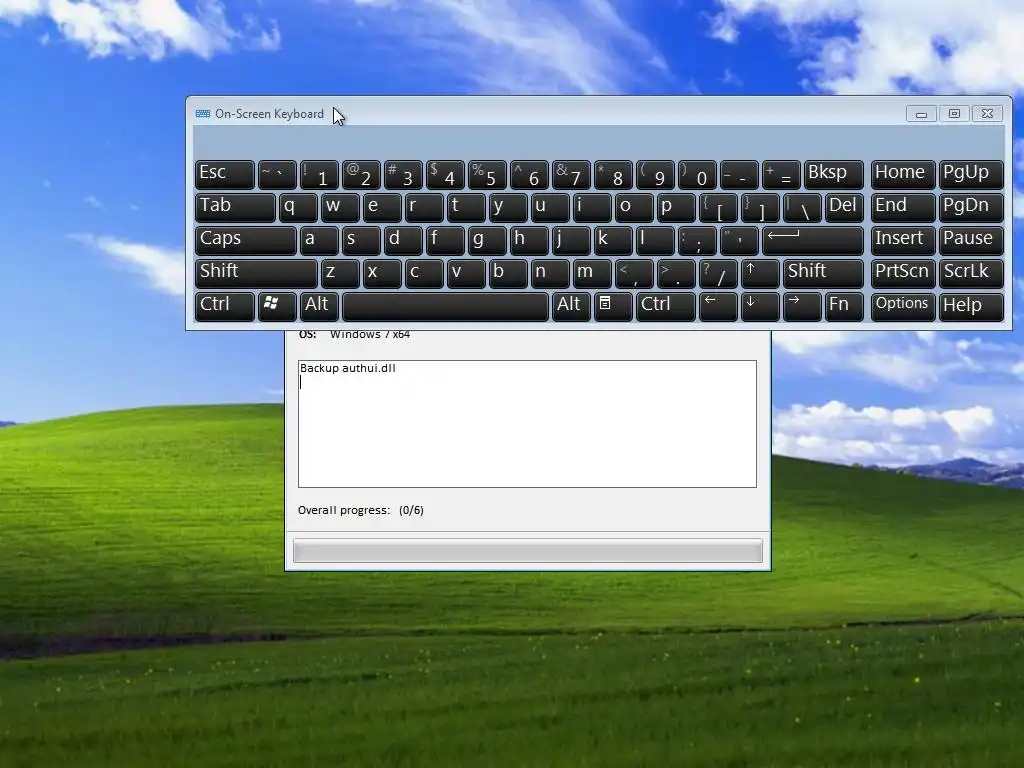Screen dimensions: 1024x768
Task: Click the Home key
Action: (x=903, y=174)
